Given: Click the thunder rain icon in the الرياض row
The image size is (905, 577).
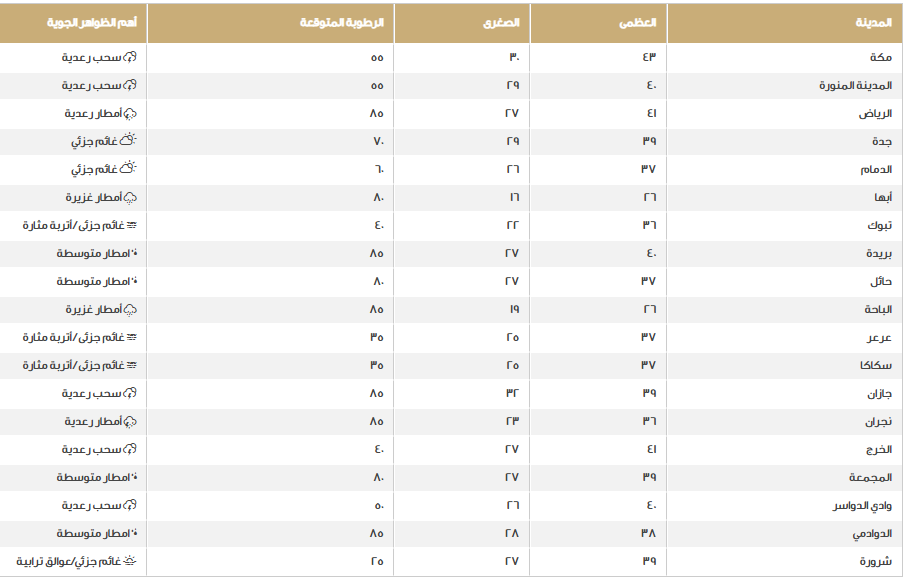Looking at the screenshot, I should coord(130,114).
